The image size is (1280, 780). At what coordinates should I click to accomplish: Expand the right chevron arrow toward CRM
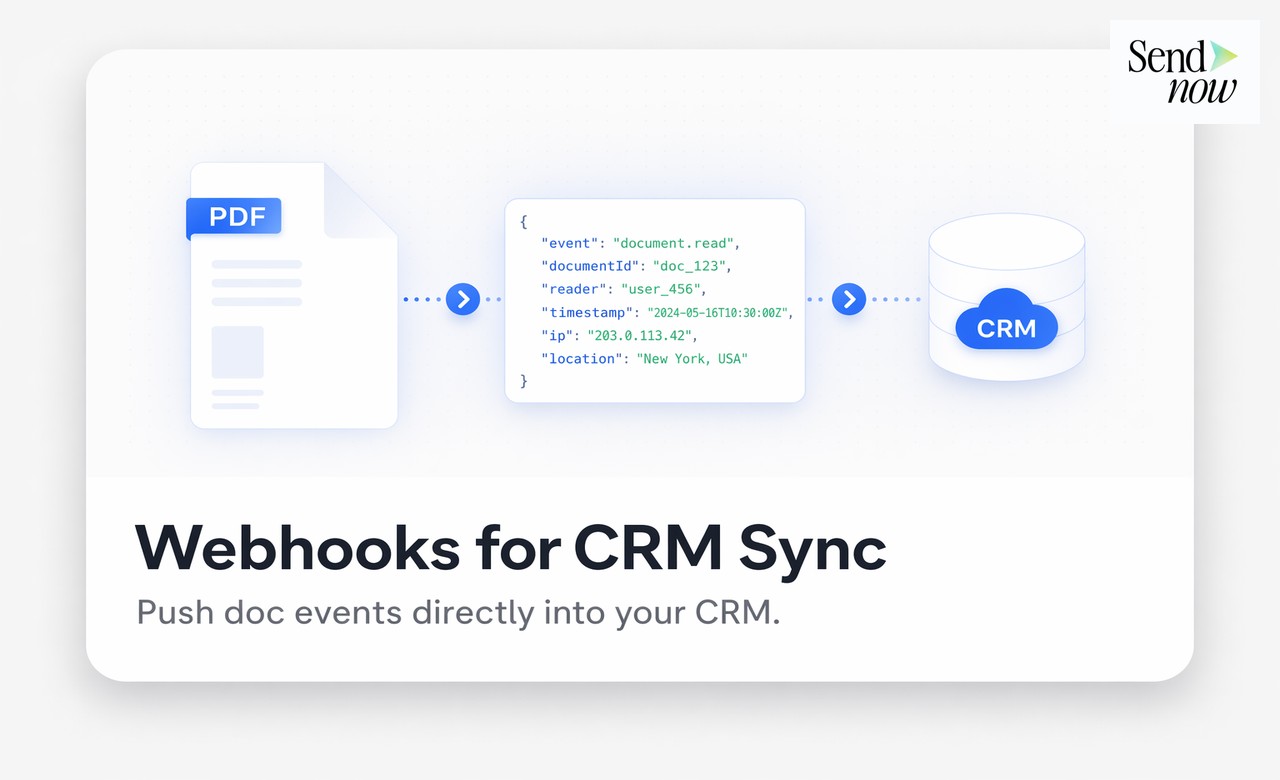pyautogui.click(x=848, y=299)
